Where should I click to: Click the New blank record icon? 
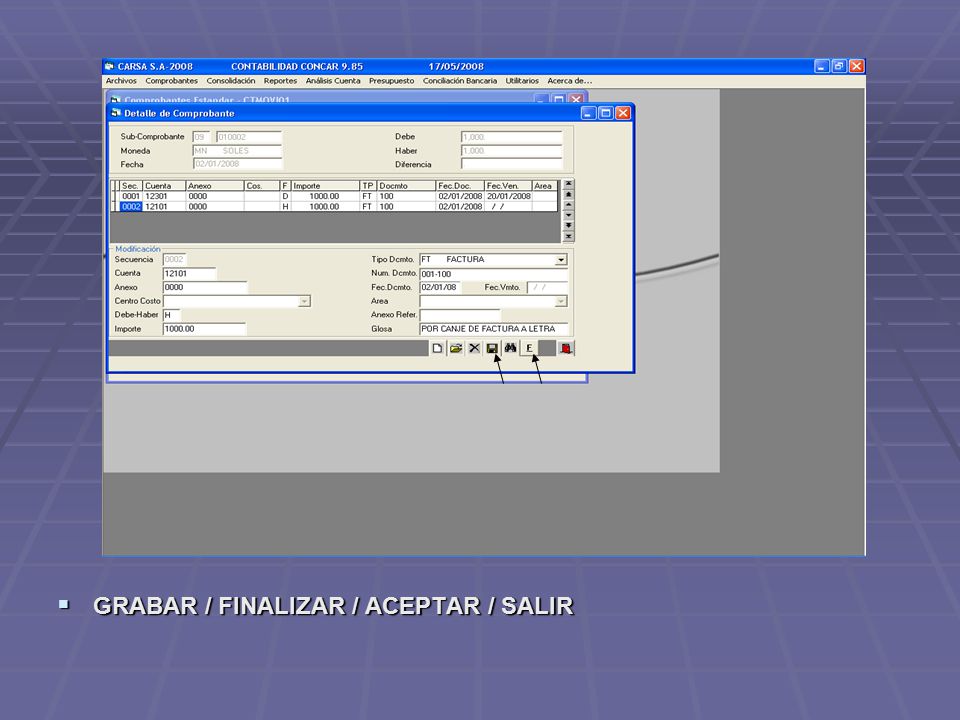click(x=437, y=348)
